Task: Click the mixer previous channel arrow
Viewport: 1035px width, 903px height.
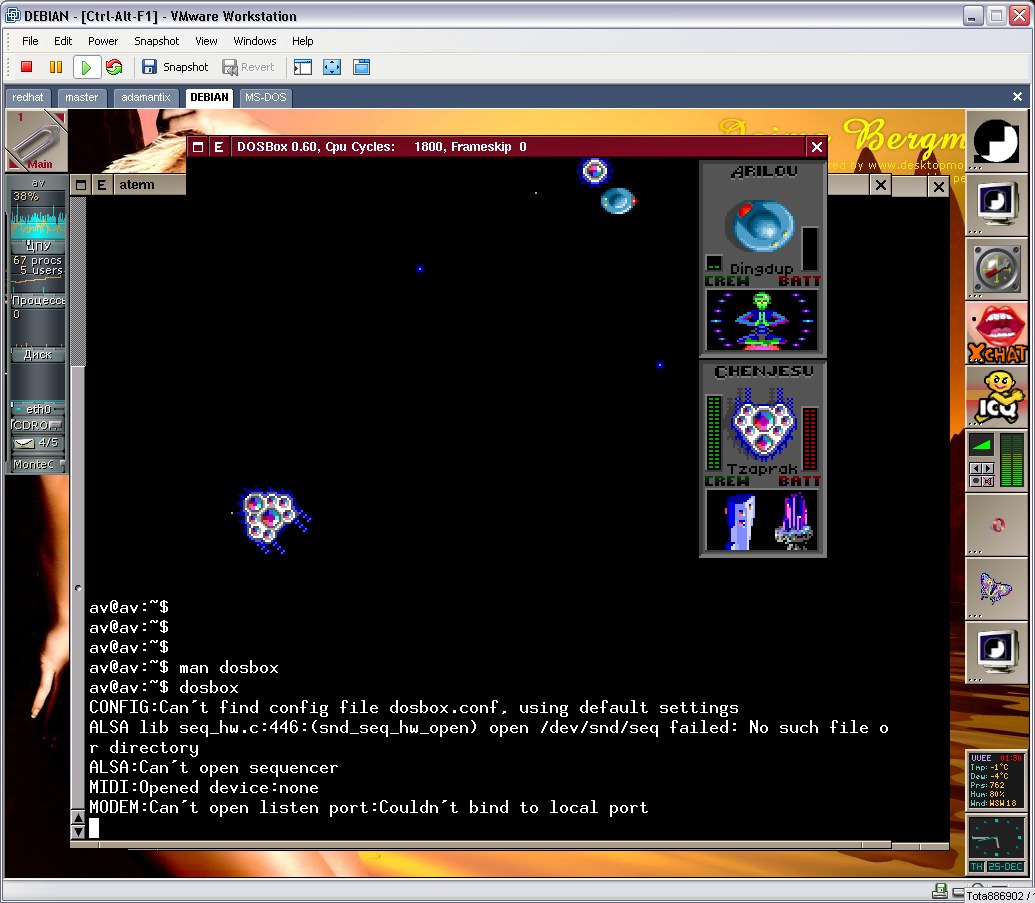Action: 976,468
